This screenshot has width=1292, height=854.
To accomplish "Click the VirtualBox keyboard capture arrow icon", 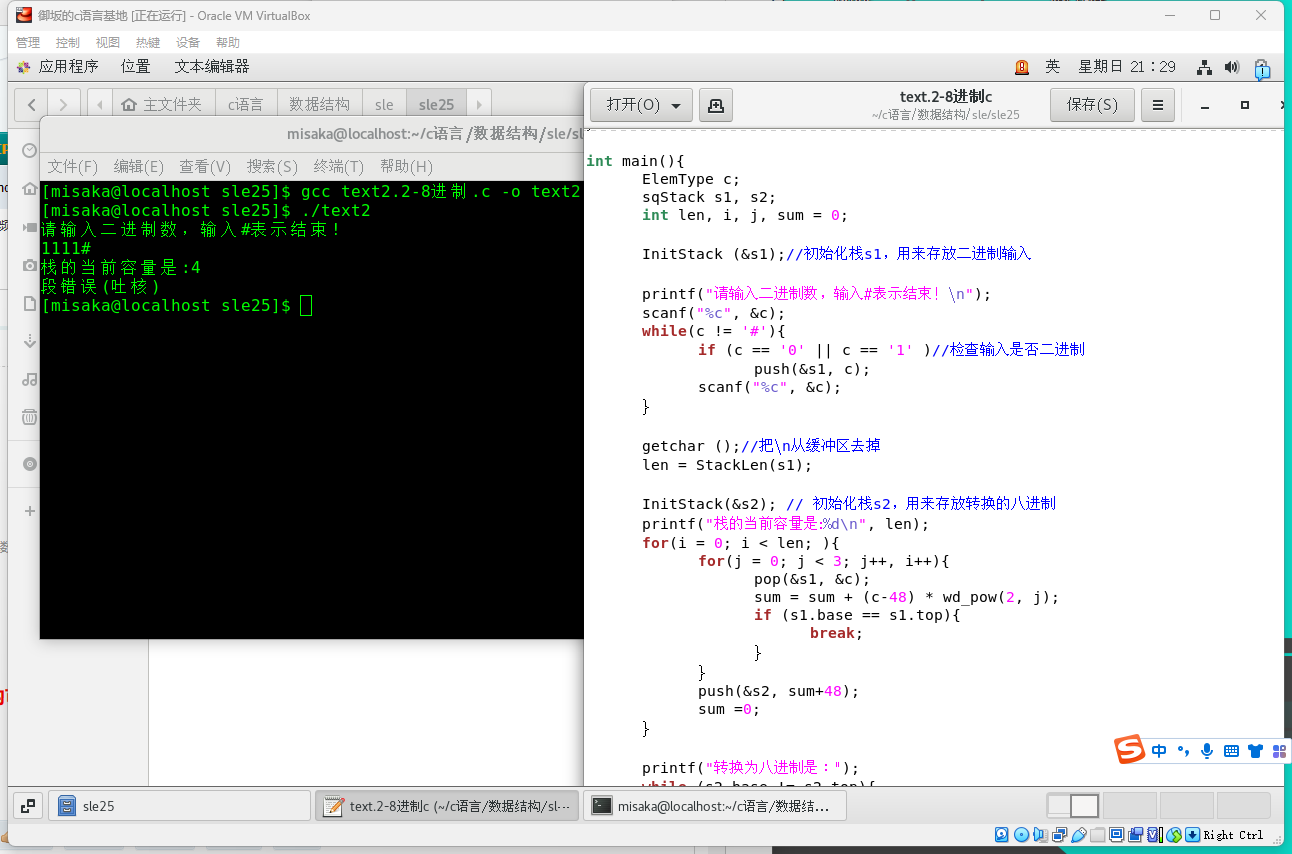I will click(x=1192, y=834).
